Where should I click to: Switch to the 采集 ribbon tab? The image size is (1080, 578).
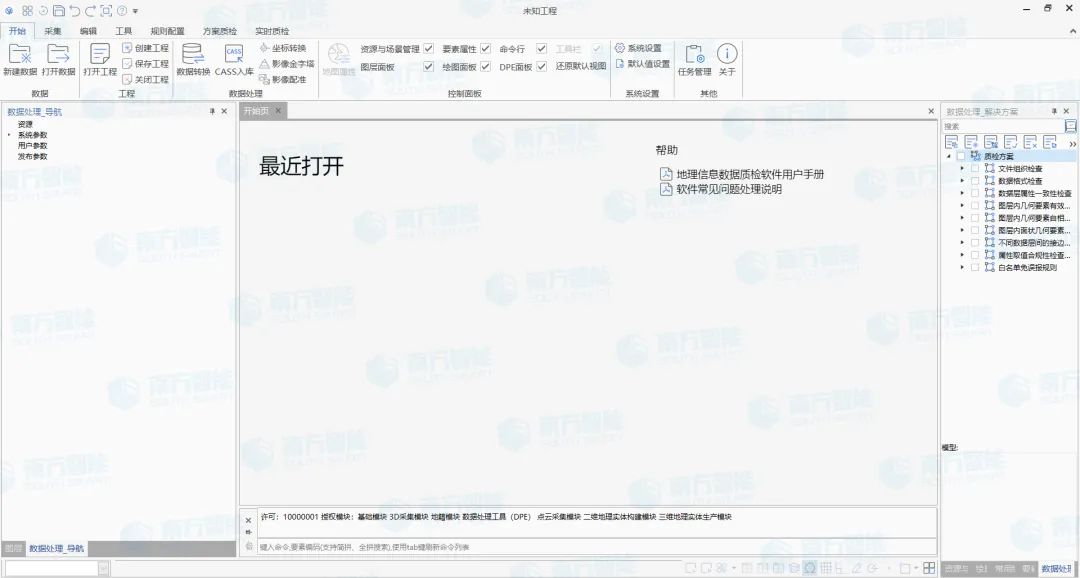coord(53,31)
